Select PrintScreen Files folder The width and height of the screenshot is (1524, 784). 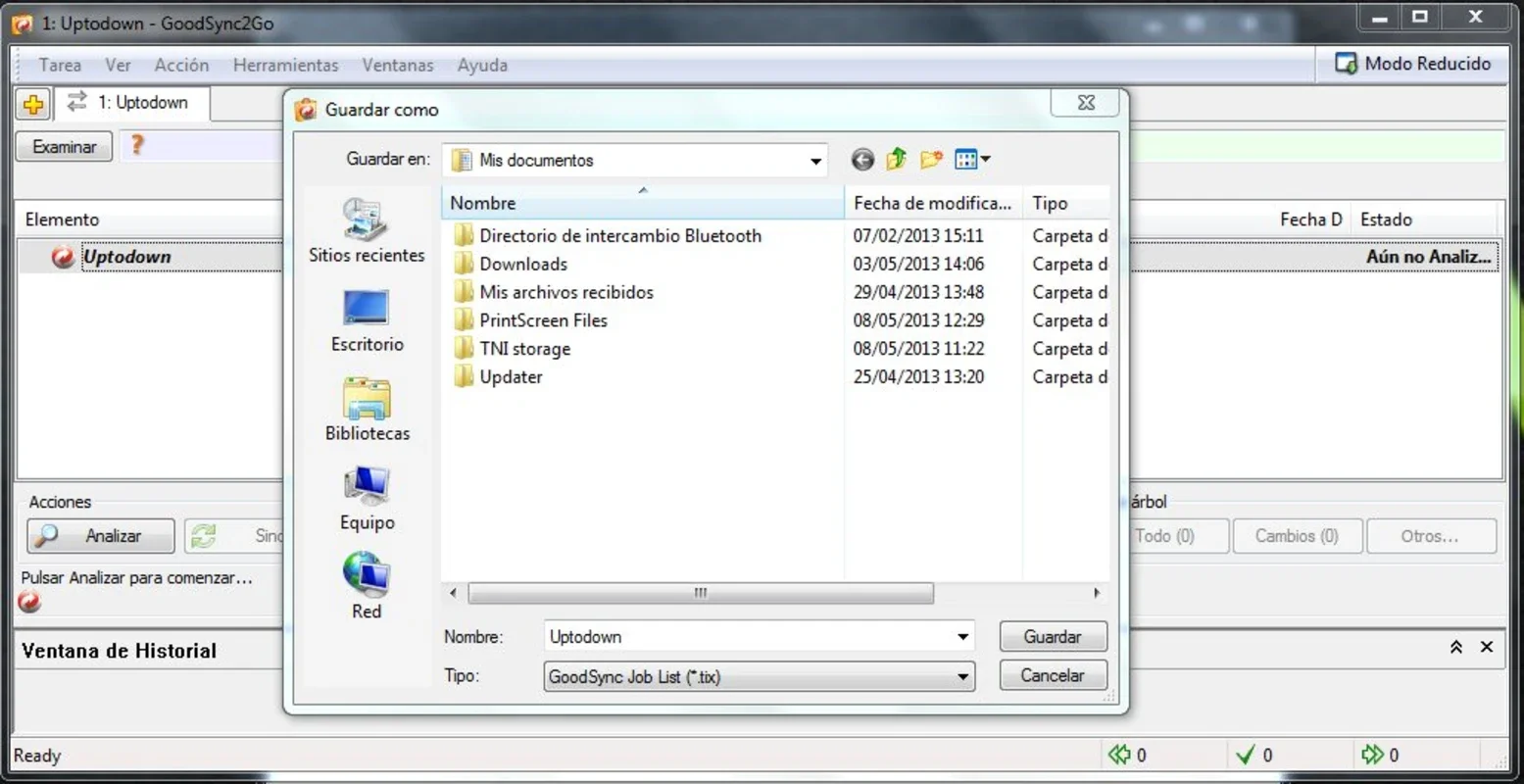(544, 320)
